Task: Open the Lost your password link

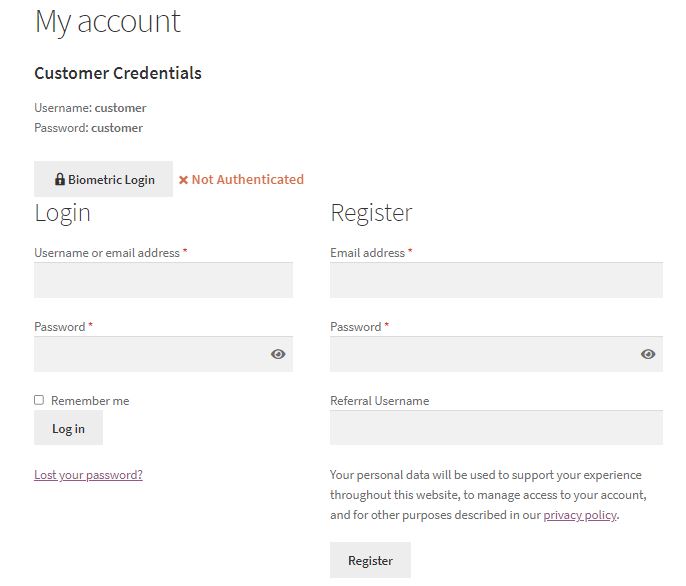Action: [88, 475]
